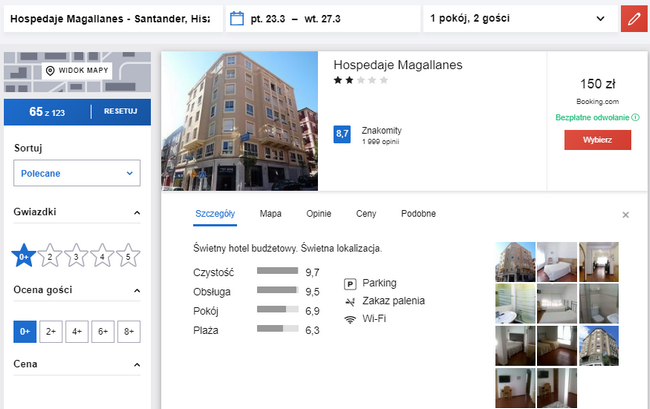Switch to the Podobne tab
650x409 pixels.
418,214
